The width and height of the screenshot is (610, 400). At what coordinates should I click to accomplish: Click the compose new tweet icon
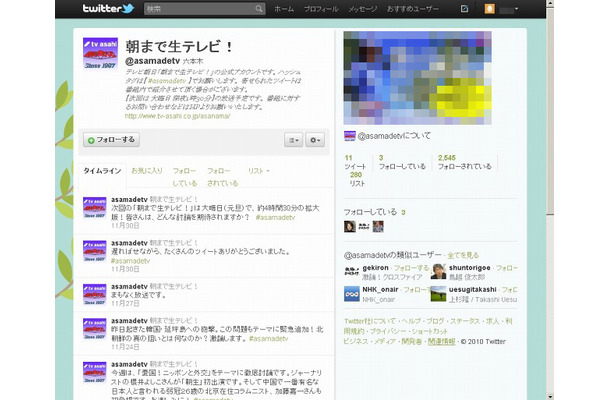click(464, 9)
